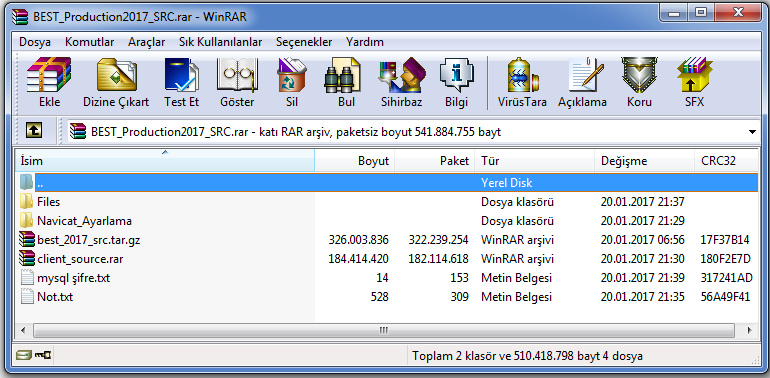Sort the list by the Boyut column
The image size is (770, 378).
(x=354, y=161)
